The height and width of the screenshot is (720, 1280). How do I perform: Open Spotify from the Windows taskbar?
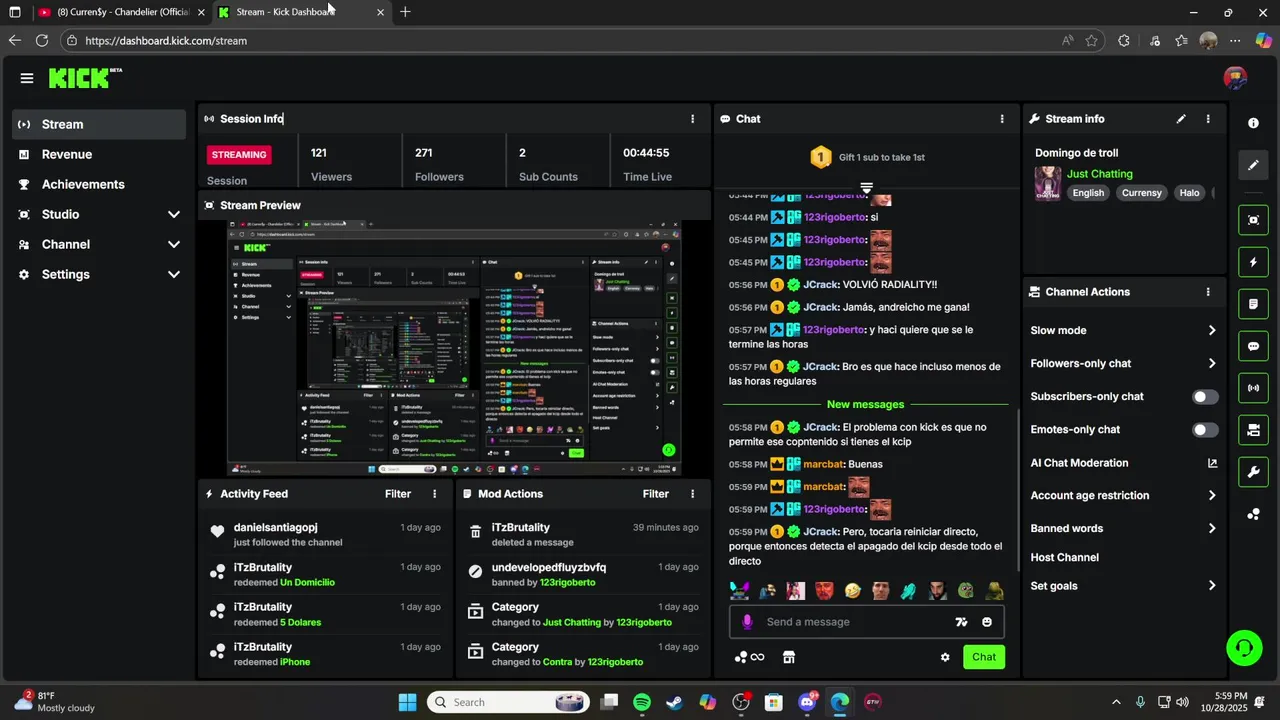(642, 702)
